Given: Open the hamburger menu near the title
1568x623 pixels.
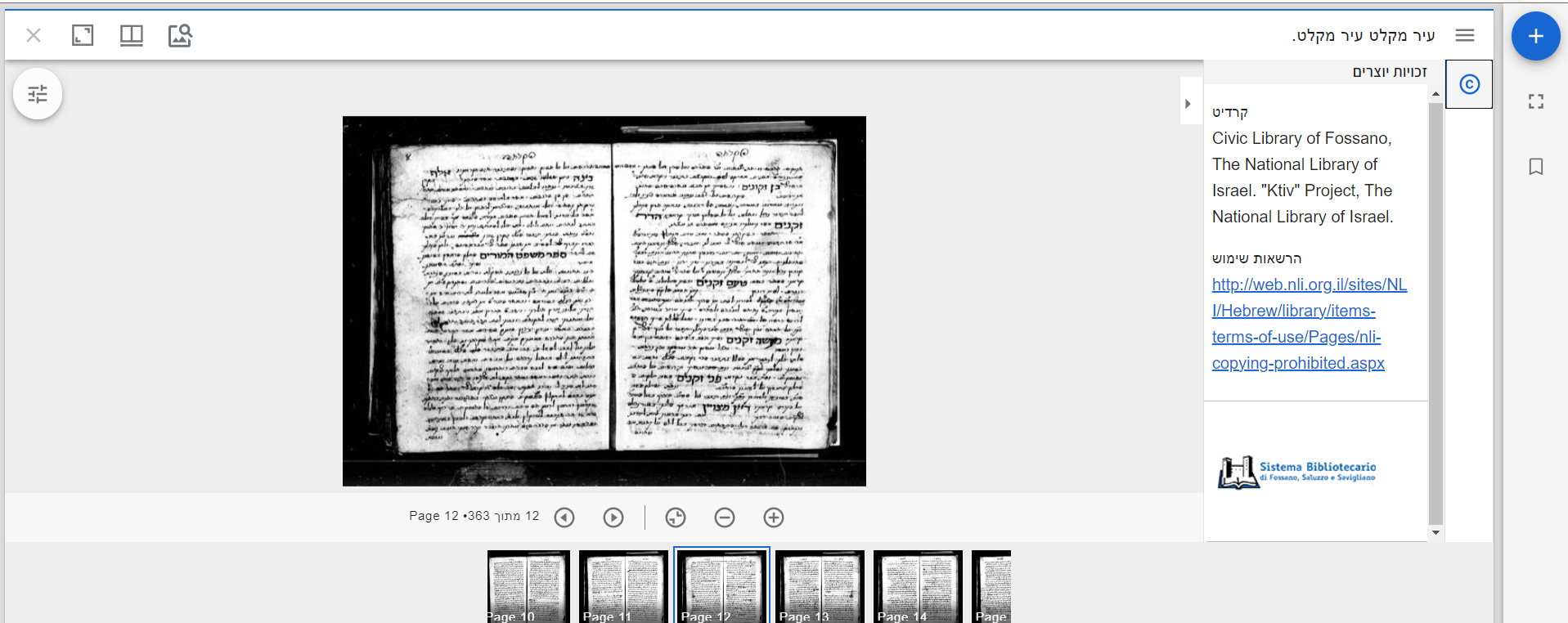Looking at the screenshot, I should pos(1465,35).
